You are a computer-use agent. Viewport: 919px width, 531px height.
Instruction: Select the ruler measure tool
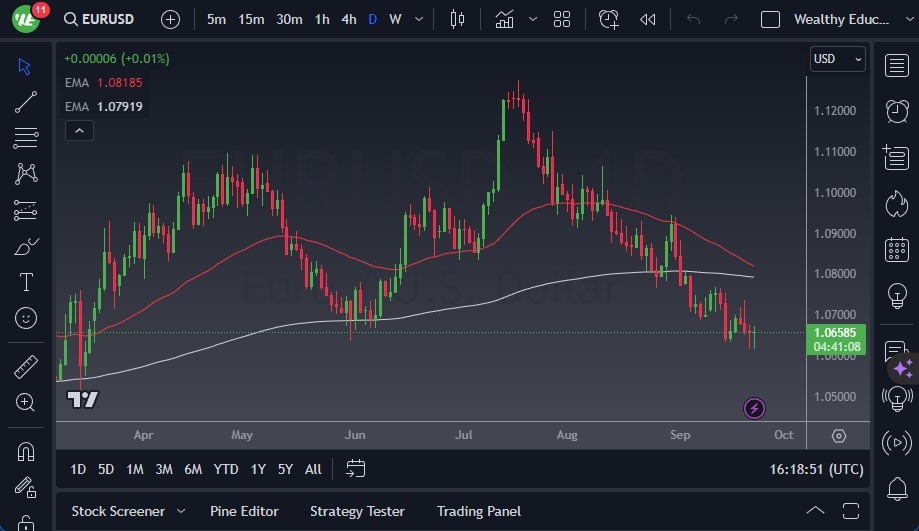coord(26,367)
